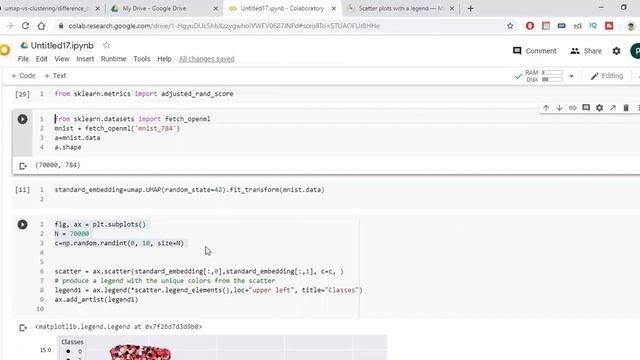Screen dimensions: 640x360
Task: Click the code line N = 70000
Action: [72, 234]
